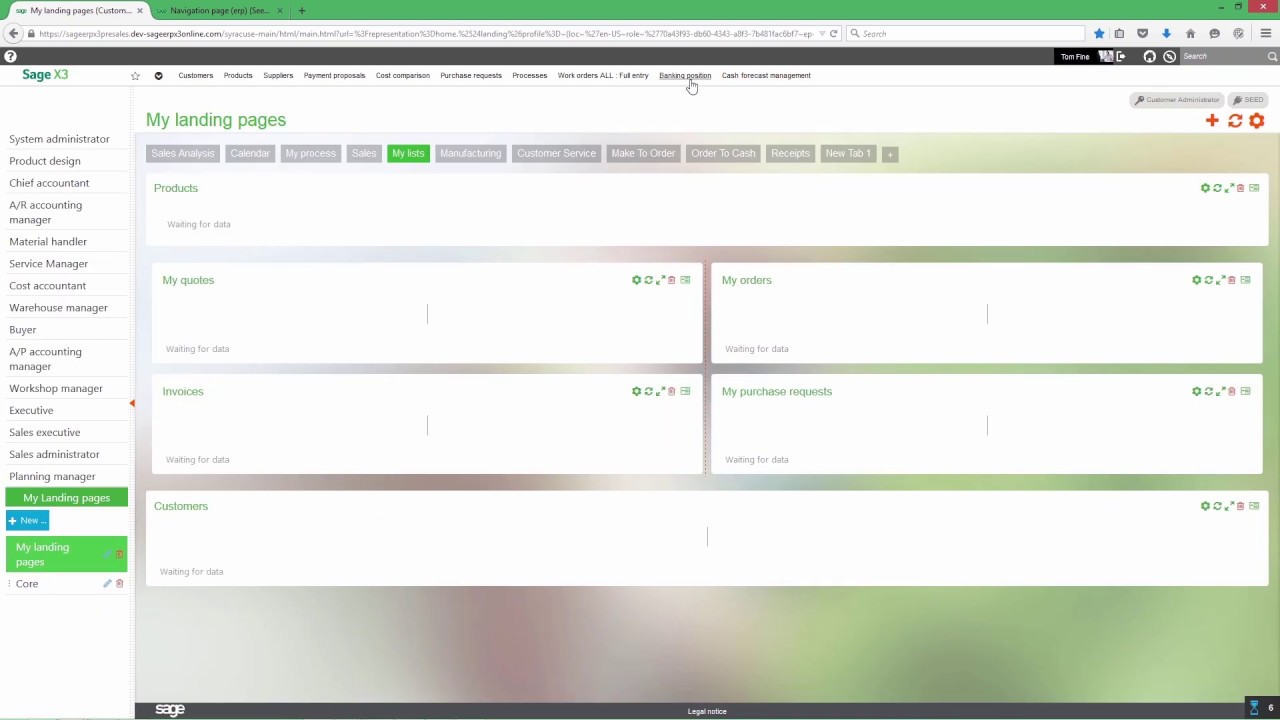This screenshot has height=720, width=1280.
Task: Edit the Core landing page pencil icon
Action: [x=107, y=584]
